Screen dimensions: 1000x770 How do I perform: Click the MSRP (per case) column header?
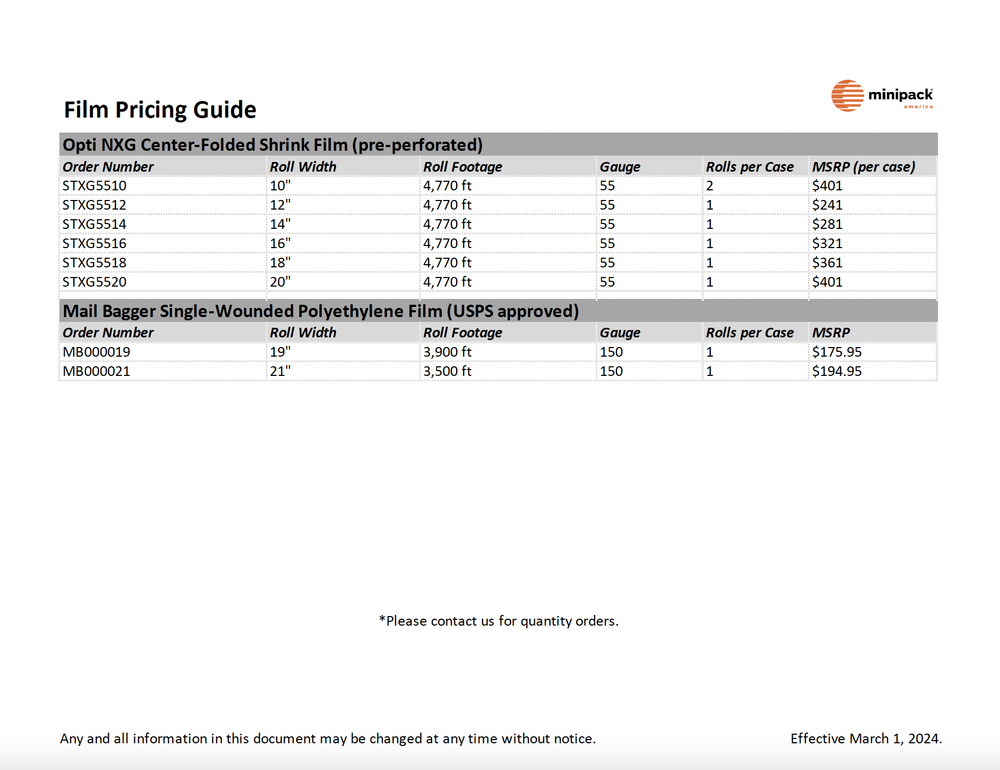coord(864,167)
